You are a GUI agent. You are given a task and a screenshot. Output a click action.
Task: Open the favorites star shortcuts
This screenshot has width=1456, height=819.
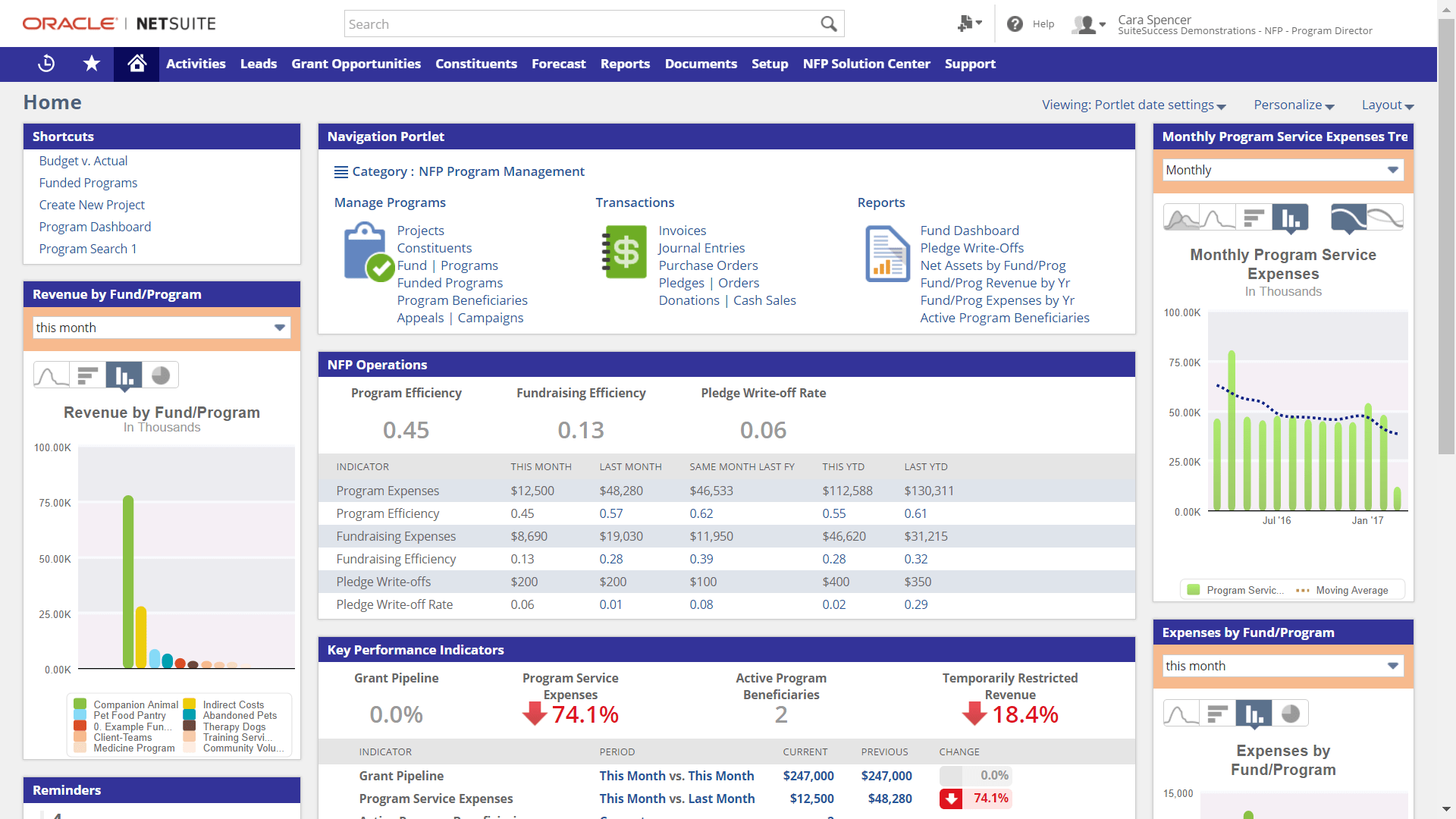(91, 64)
